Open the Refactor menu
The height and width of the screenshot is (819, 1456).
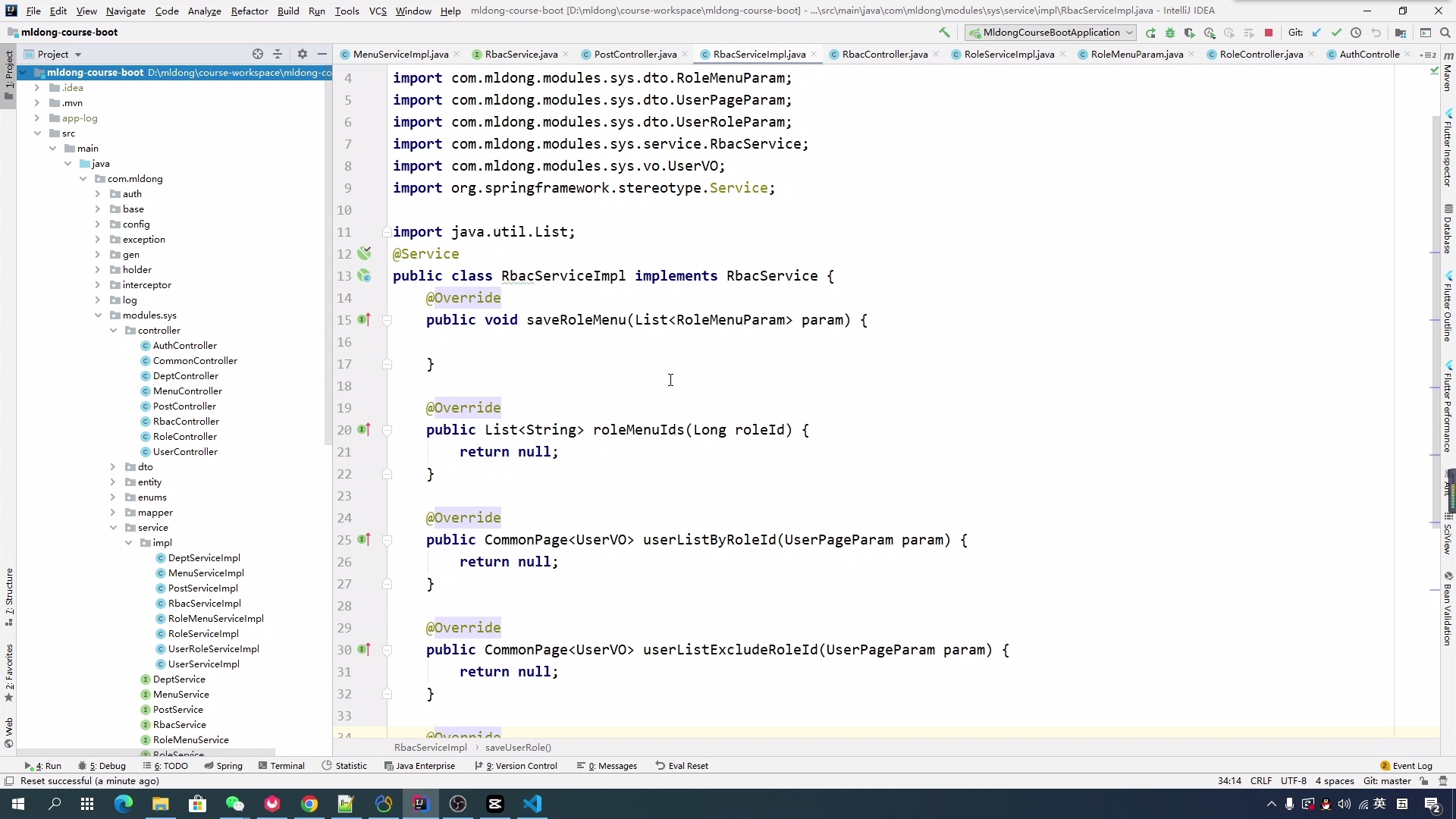tap(249, 11)
